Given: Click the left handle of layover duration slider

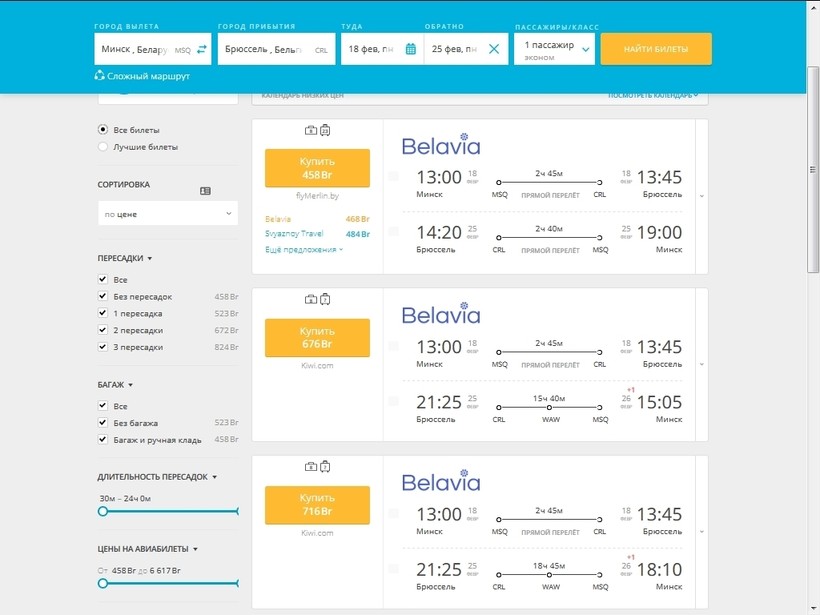Looking at the screenshot, I should point(103,511).
